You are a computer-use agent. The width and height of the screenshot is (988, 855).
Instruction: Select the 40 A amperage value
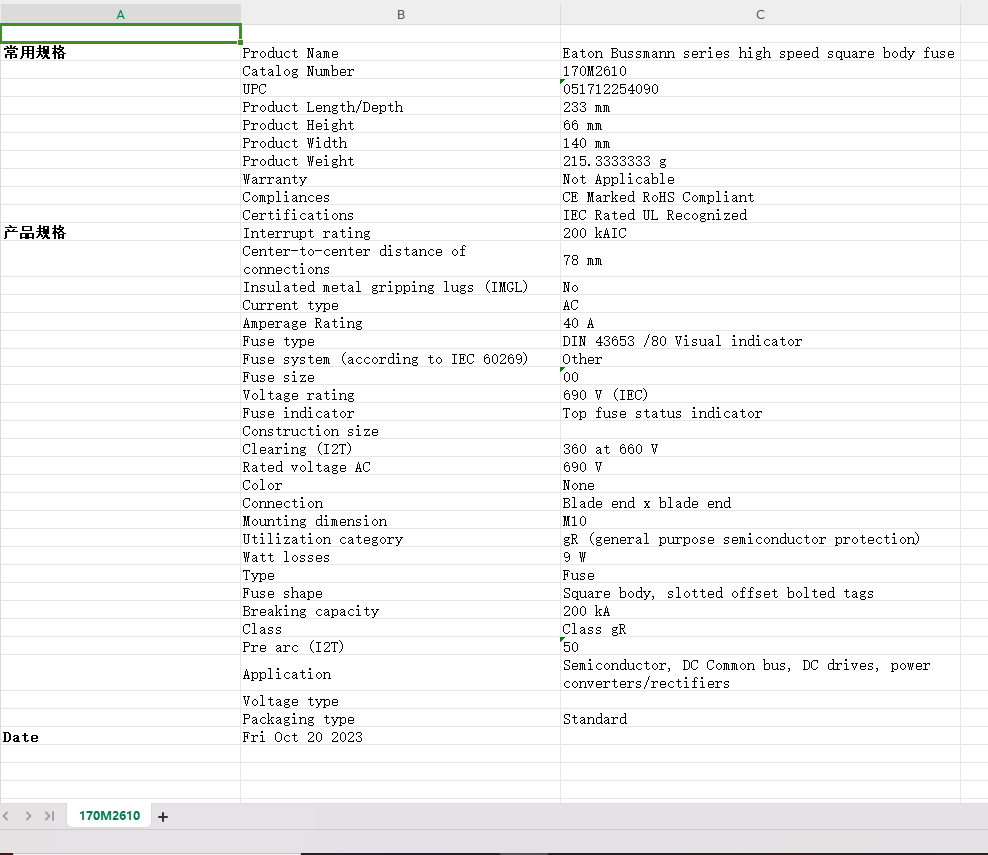(x=760, y=323)
